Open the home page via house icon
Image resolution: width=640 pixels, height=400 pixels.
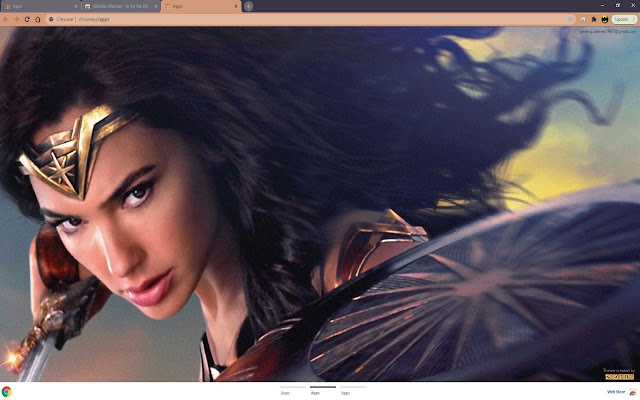coord(38,19)
